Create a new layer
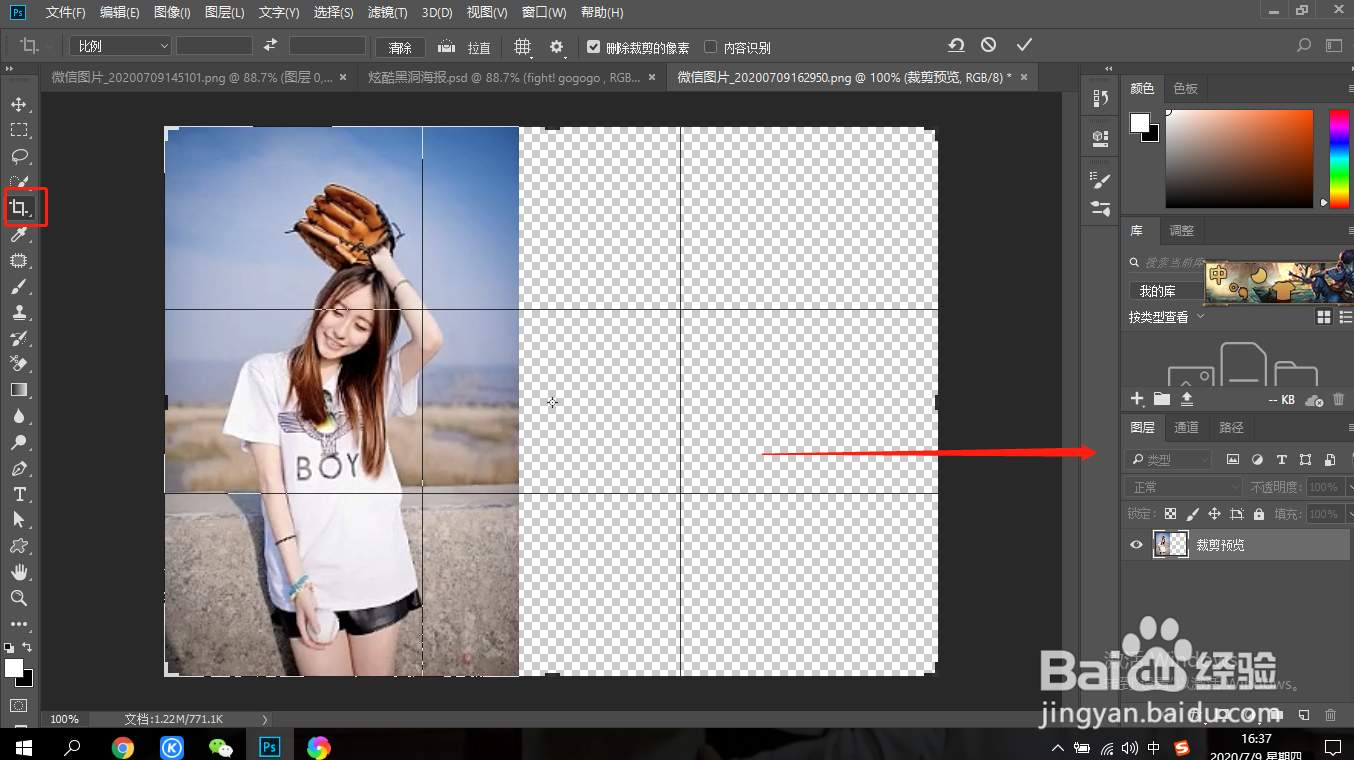 pos(1304,715)
